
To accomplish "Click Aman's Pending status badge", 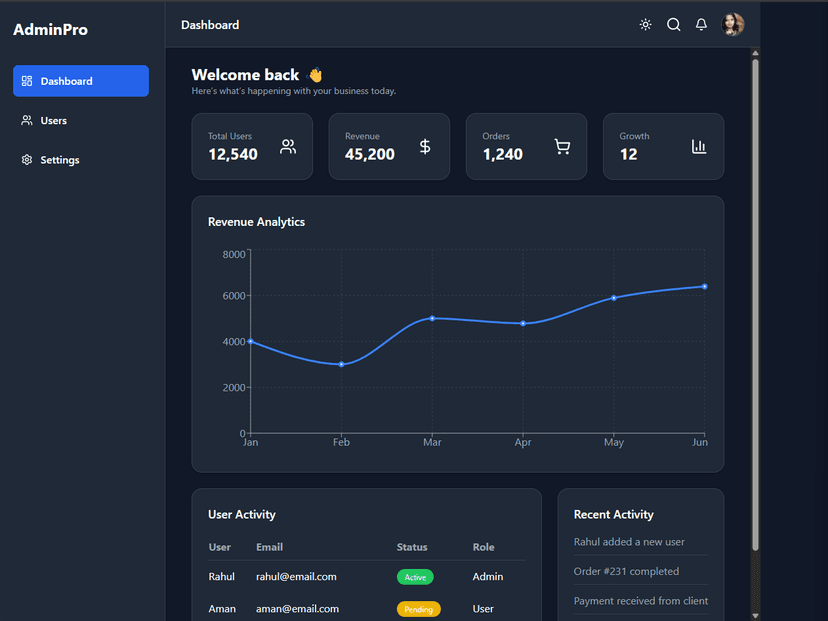I will (x=418, y=609).
